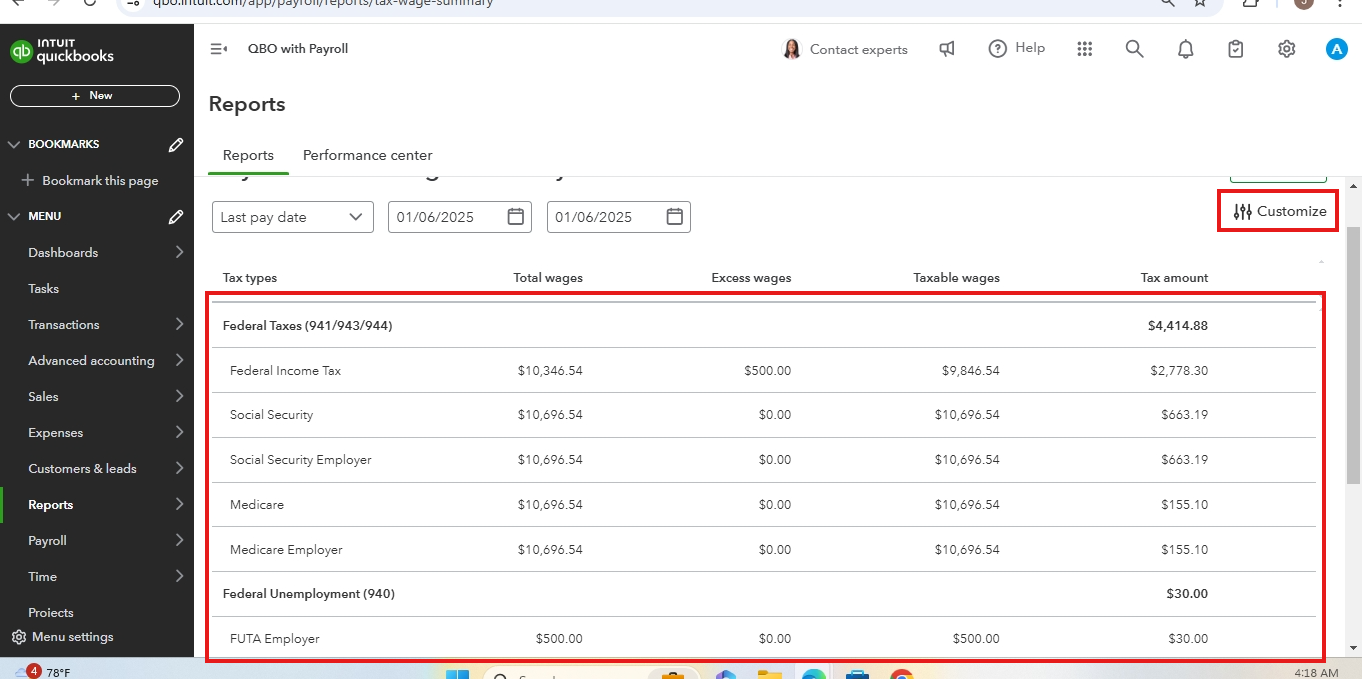
Task: Click the megaphone announcements icon
Action: point(946,49)
